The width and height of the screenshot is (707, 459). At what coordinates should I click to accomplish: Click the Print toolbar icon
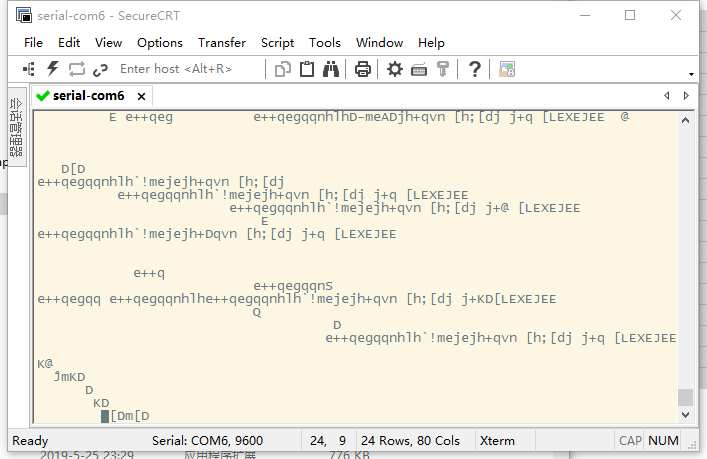(363, 69)
